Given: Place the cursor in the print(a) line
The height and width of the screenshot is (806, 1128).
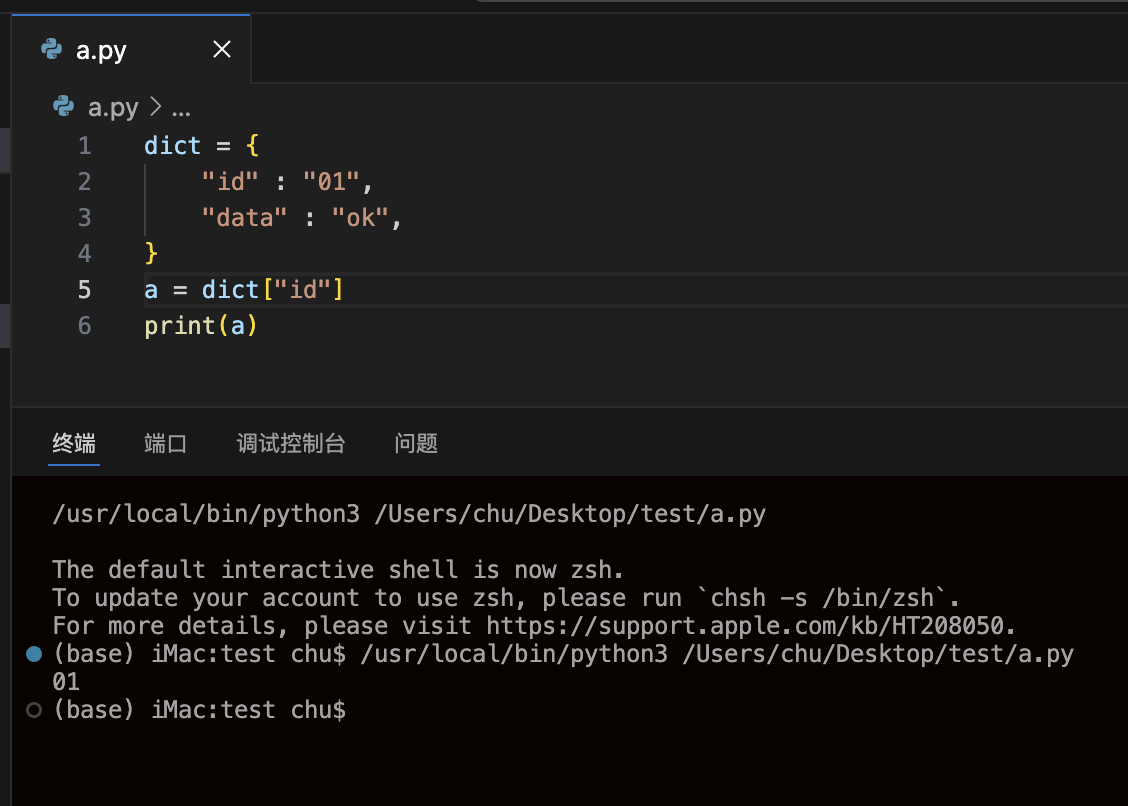Looking at the screenshot, I should [200, 325].
